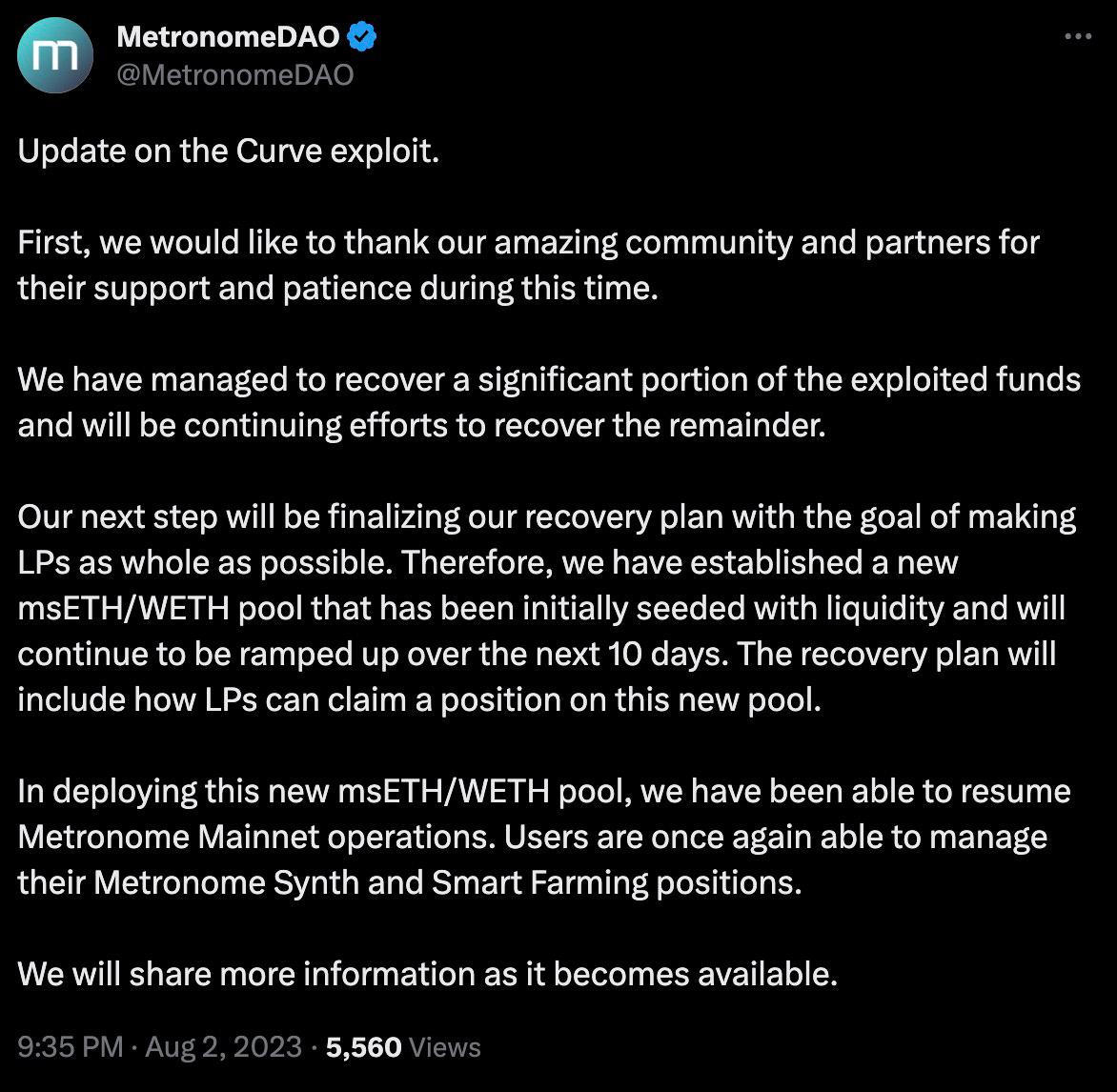Click the 9:35 PM timestamp
The height and width of the screenshot is (1092, 1117).
71,1047
